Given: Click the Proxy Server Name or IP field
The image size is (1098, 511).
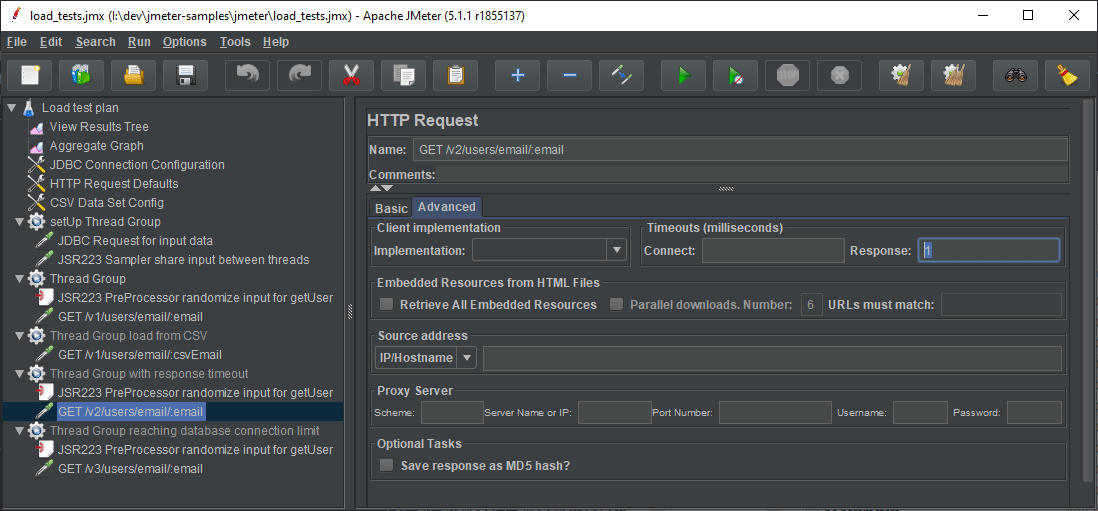Looking at the screenshot, I should (x=615, y=412).
